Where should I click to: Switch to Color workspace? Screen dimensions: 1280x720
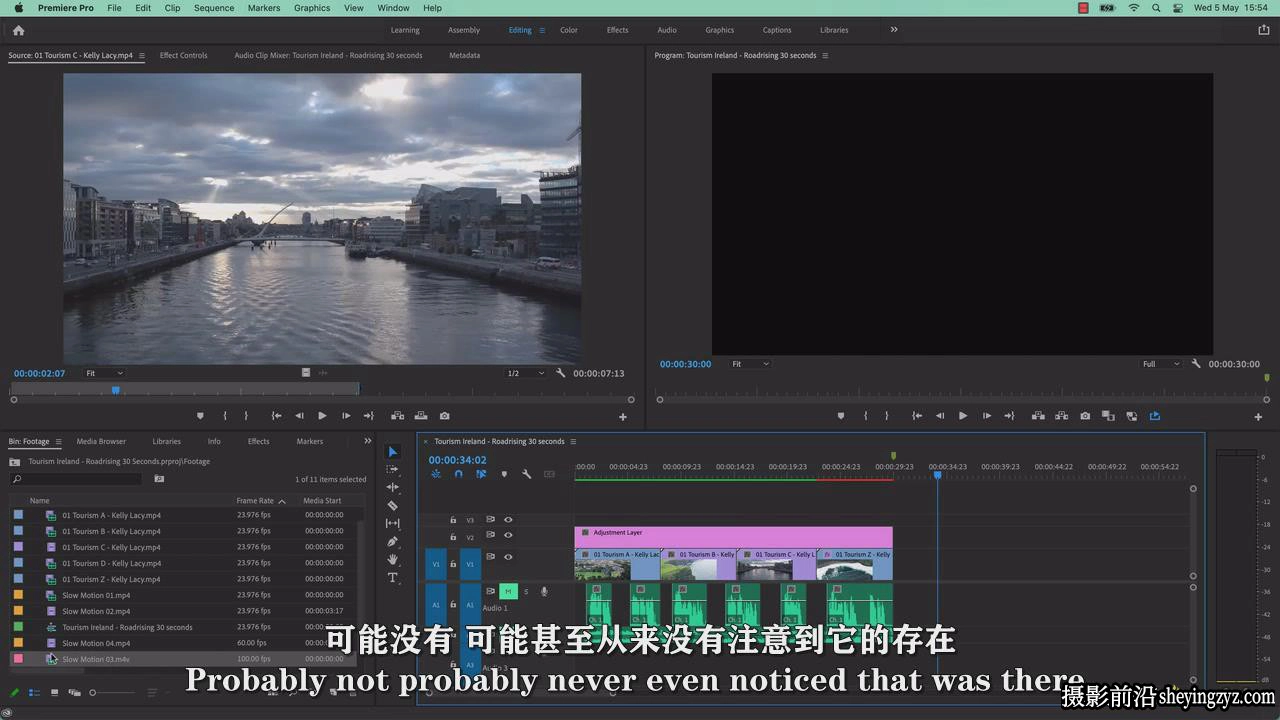tap(569, 30)
